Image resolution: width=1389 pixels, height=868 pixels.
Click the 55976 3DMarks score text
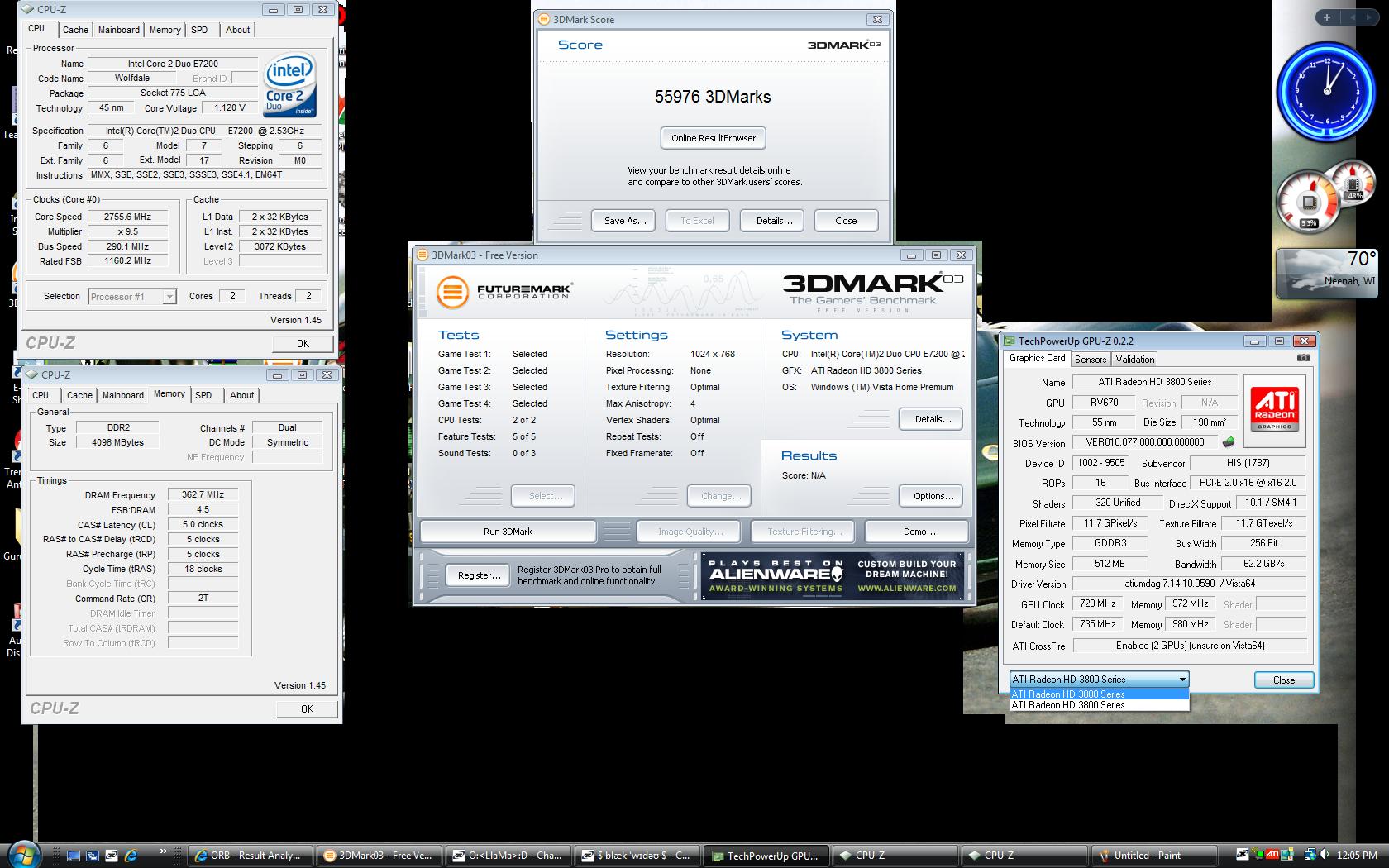[x=713, y=97]
